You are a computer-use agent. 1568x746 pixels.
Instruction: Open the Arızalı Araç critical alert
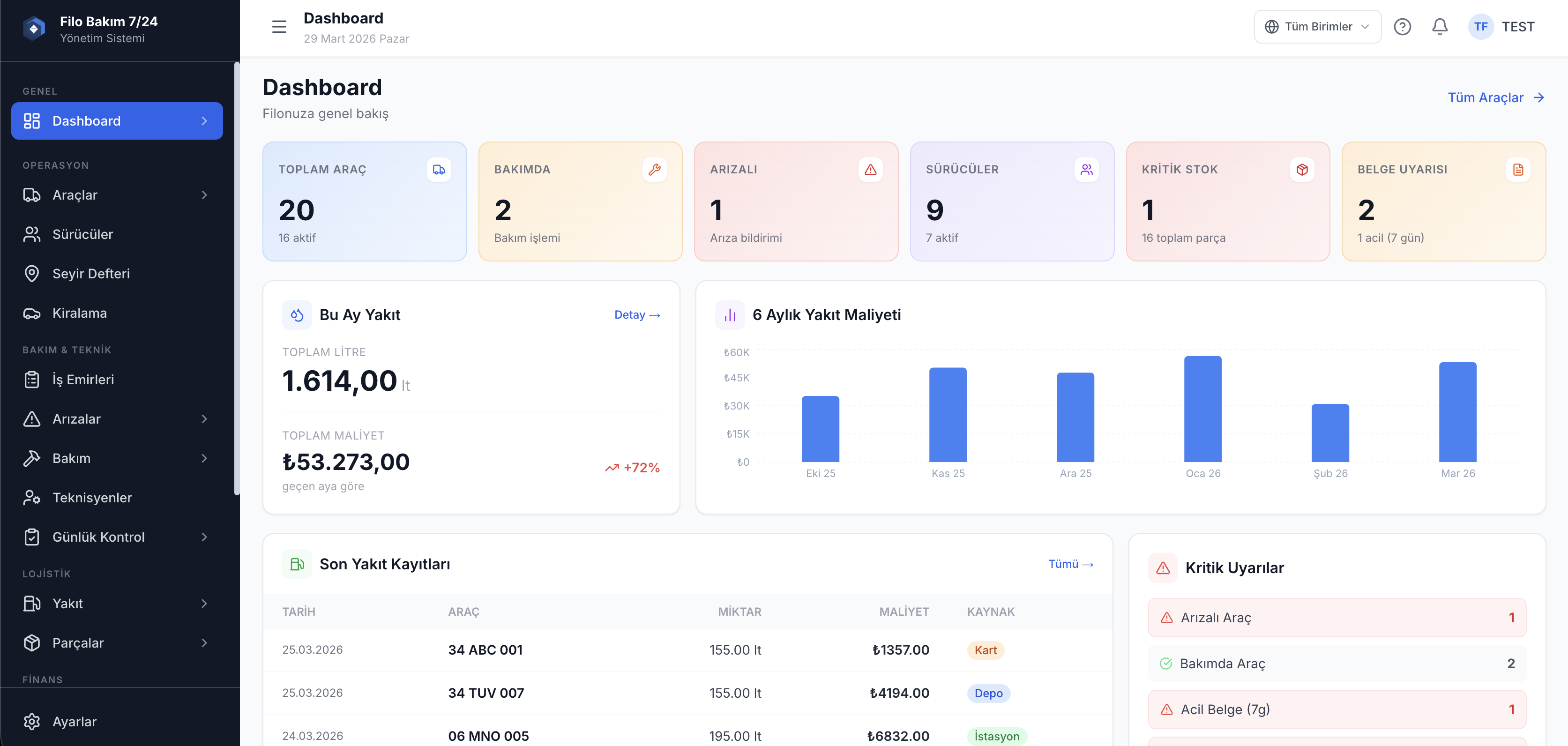[x=1336, y=617]
